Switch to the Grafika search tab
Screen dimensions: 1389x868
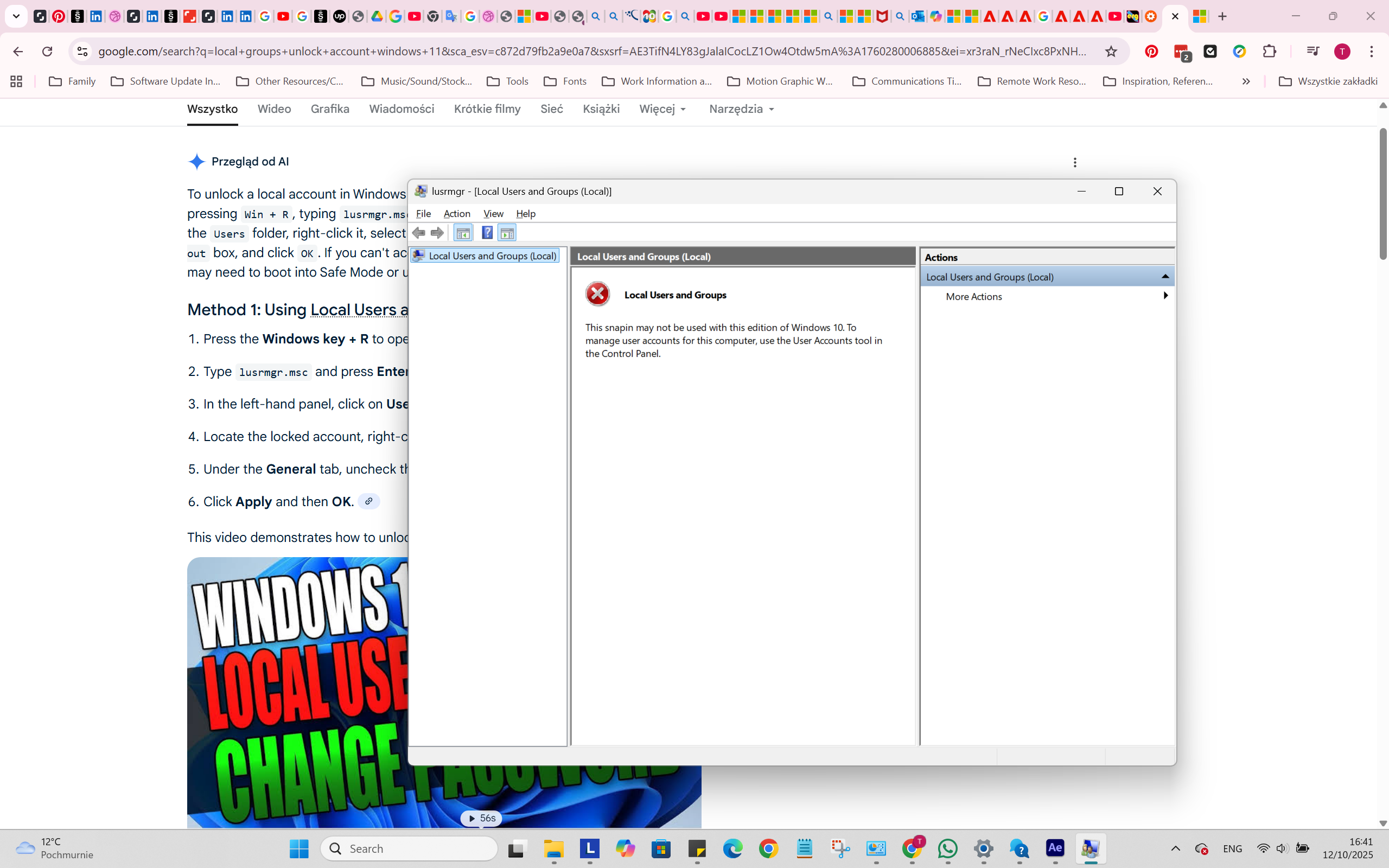329,109
